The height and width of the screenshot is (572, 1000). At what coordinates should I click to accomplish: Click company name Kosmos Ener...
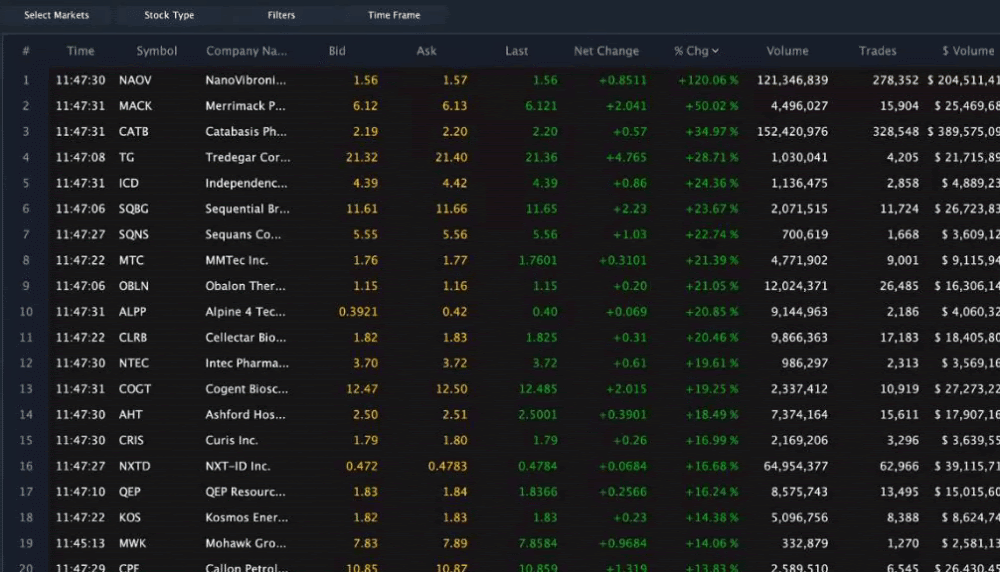pos(246,518)
